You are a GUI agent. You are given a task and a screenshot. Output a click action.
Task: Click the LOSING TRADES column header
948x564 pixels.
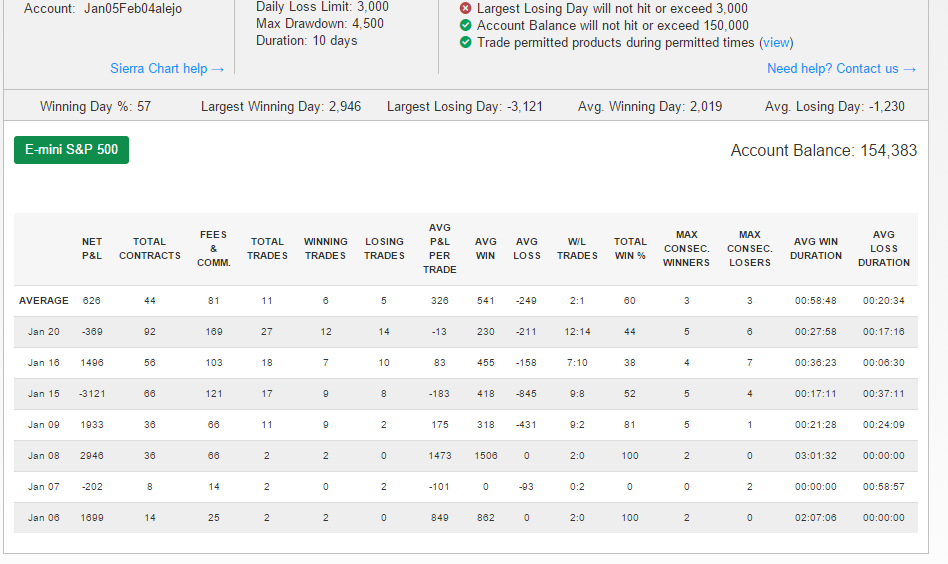click(x=384, y=248)
